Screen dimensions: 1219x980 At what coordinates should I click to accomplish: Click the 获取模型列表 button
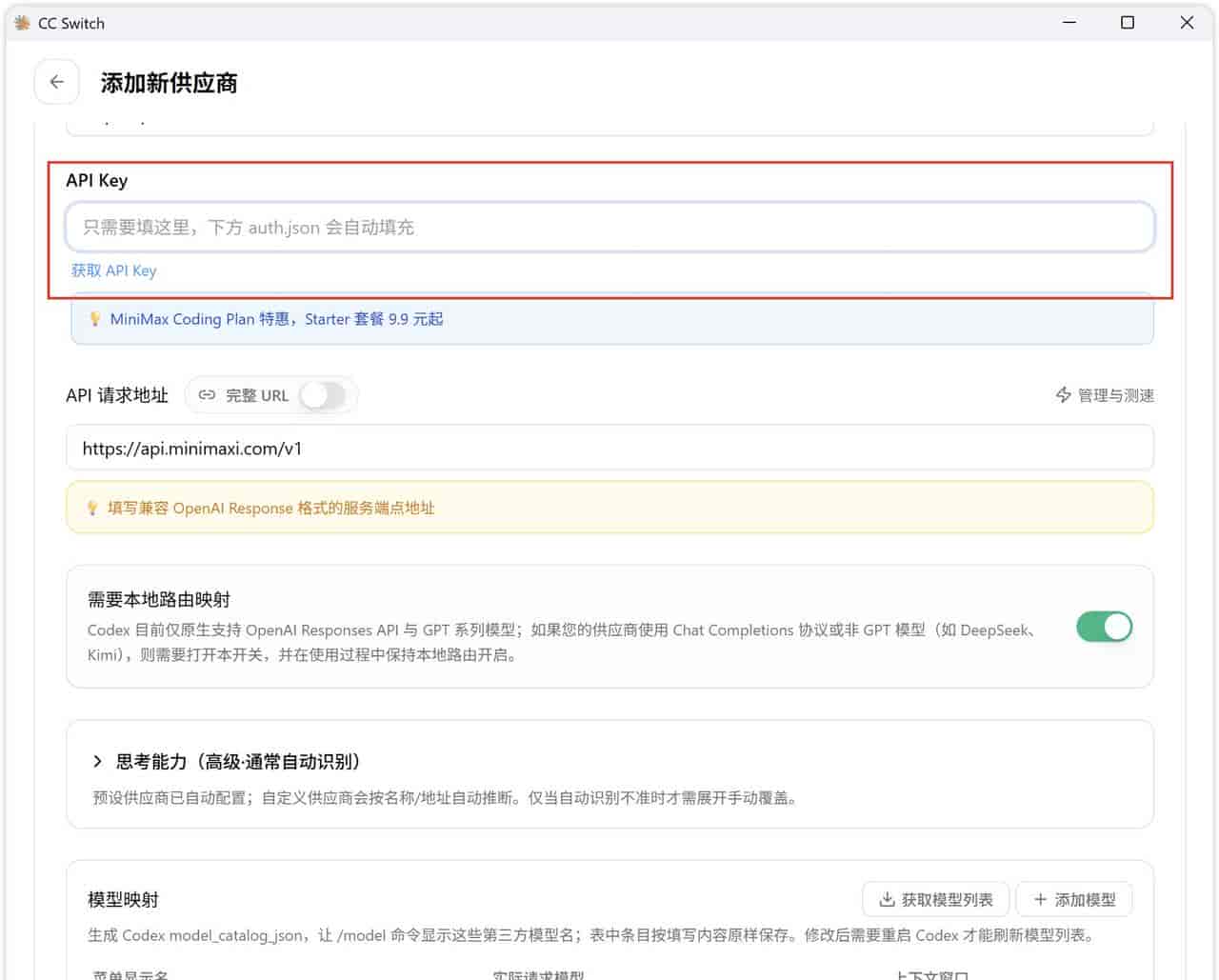coord(935,899)
